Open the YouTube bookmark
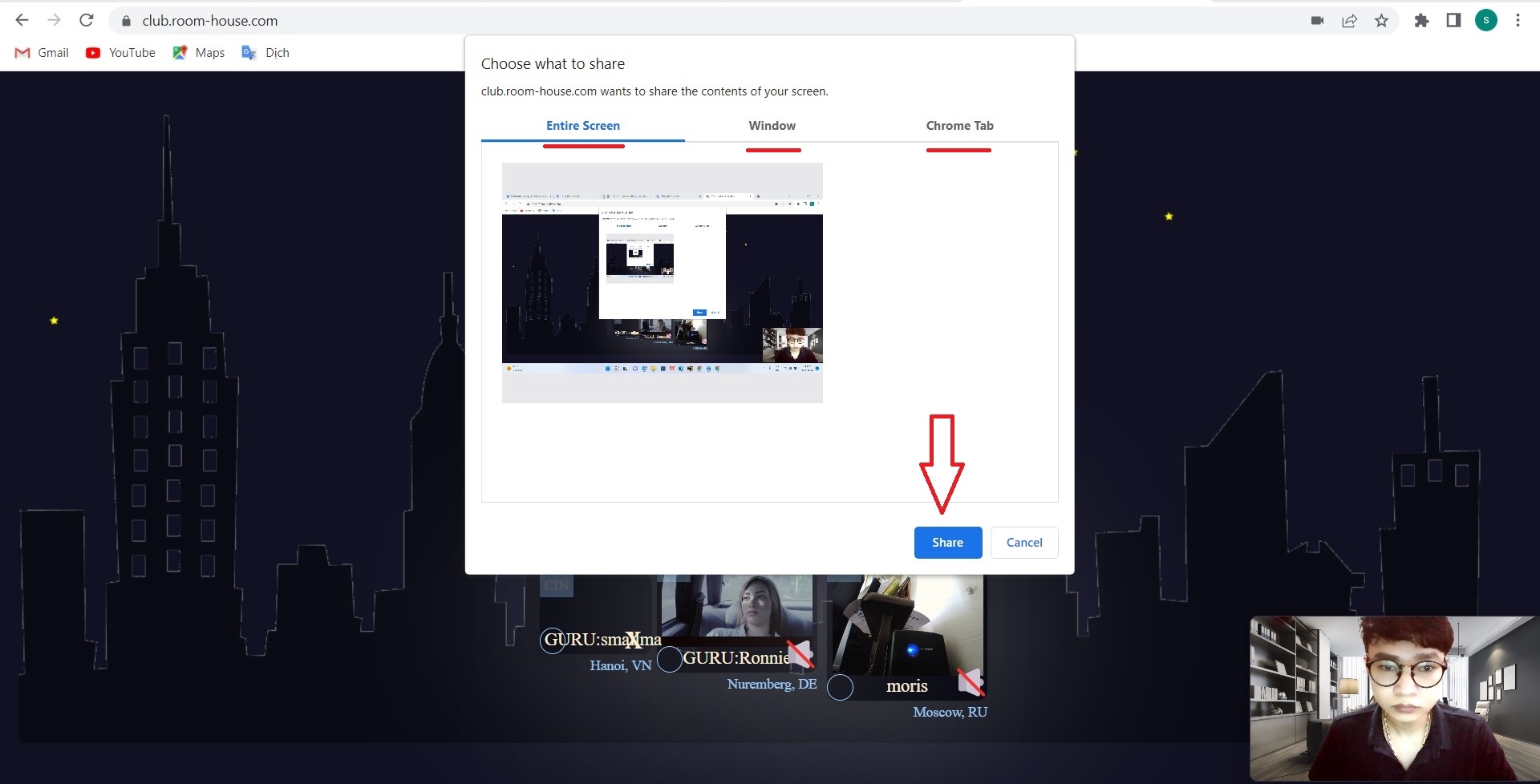The height and width of the screenshot is (784, 1540). (x=121, y=53)
